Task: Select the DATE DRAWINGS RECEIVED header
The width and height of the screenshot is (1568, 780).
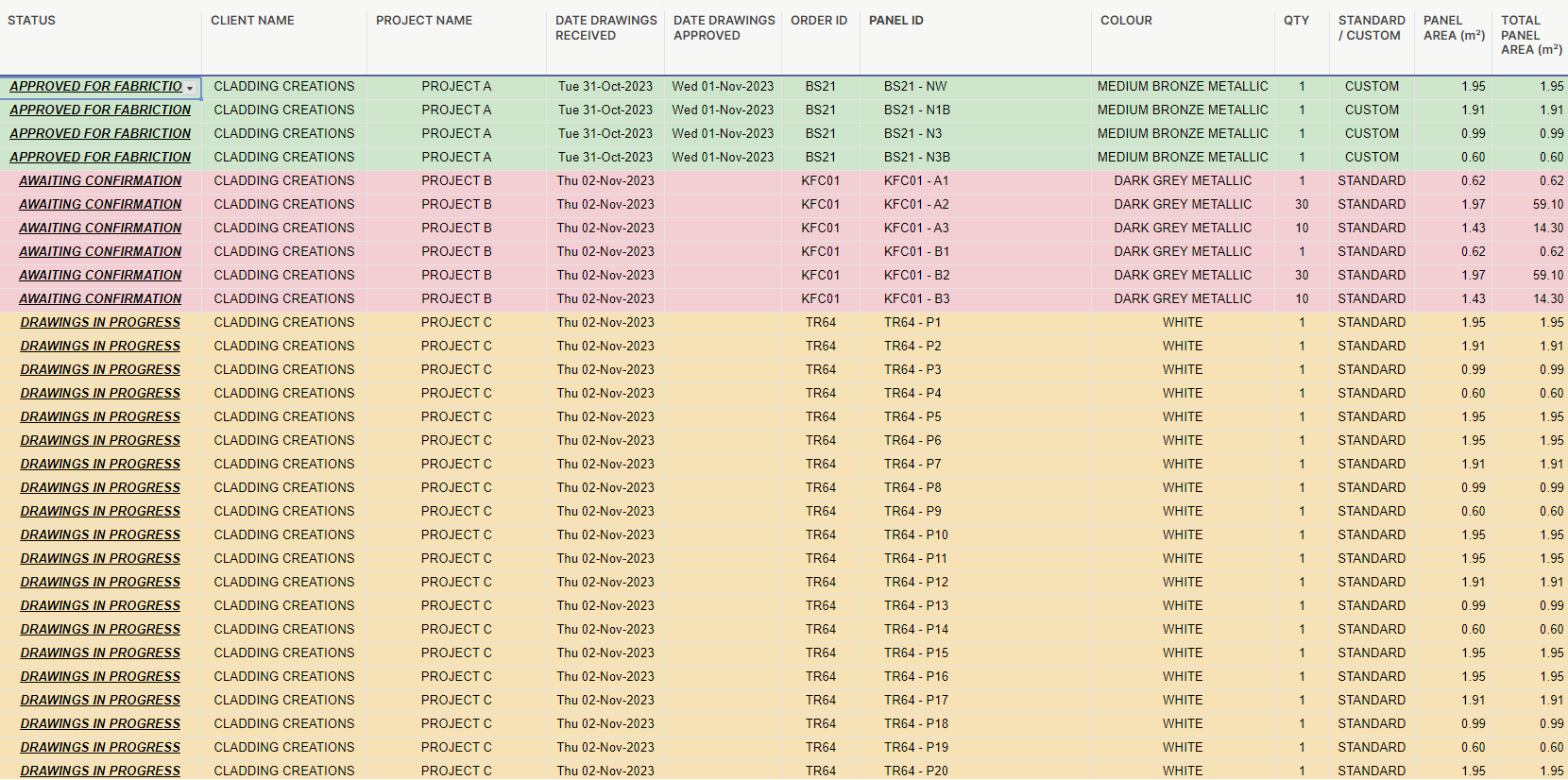Action: 605,28
